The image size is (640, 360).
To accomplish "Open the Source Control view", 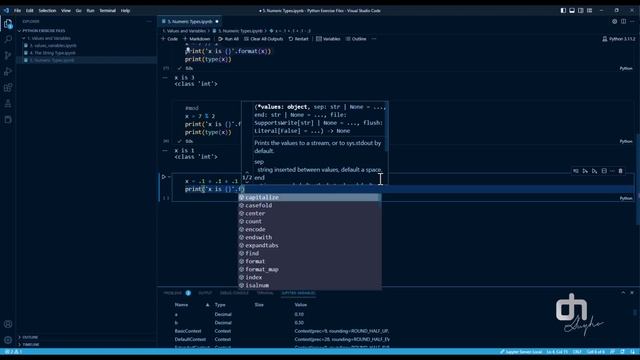I will click(8, 56).
